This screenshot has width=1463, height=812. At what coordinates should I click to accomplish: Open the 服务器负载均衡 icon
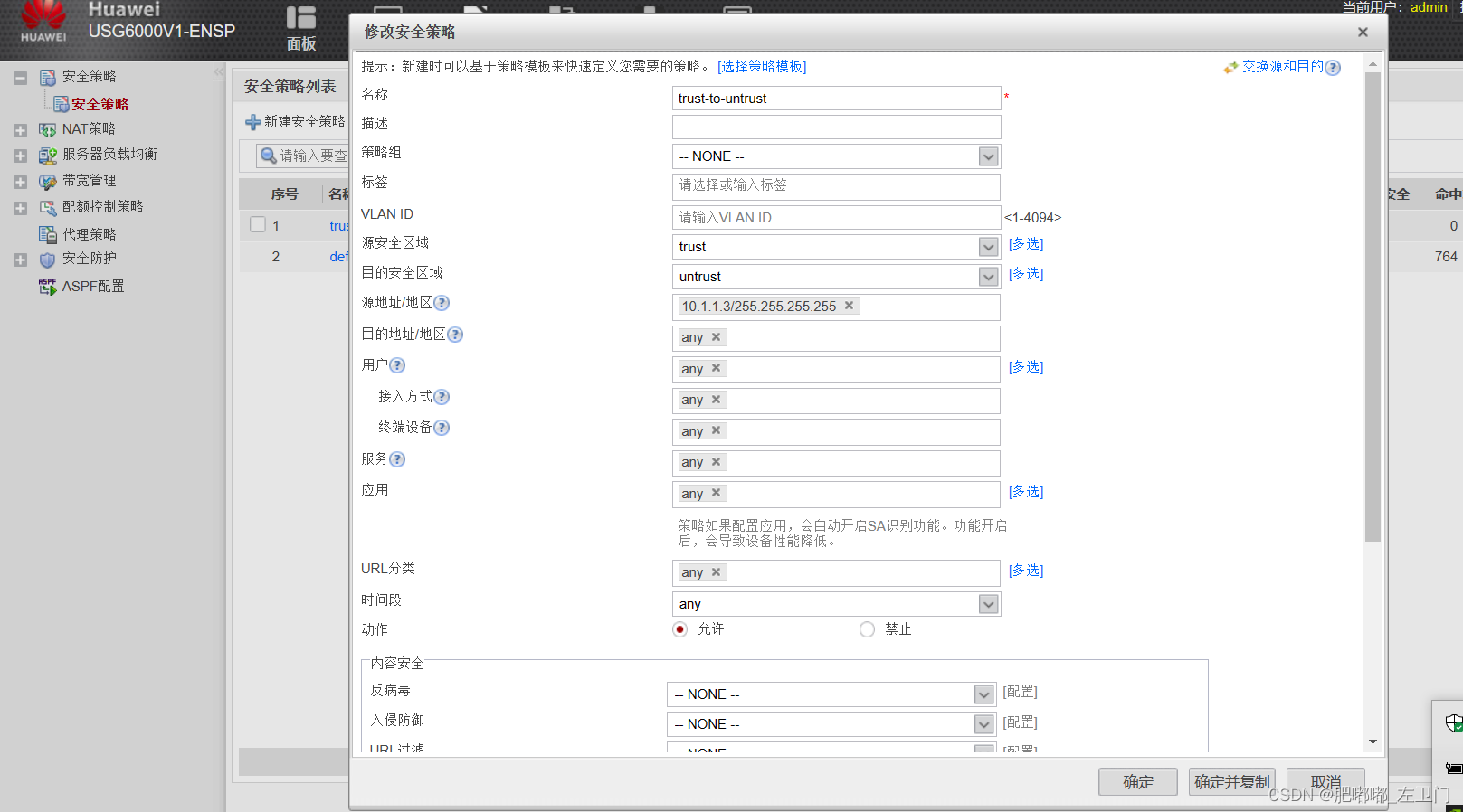(48, 156)
